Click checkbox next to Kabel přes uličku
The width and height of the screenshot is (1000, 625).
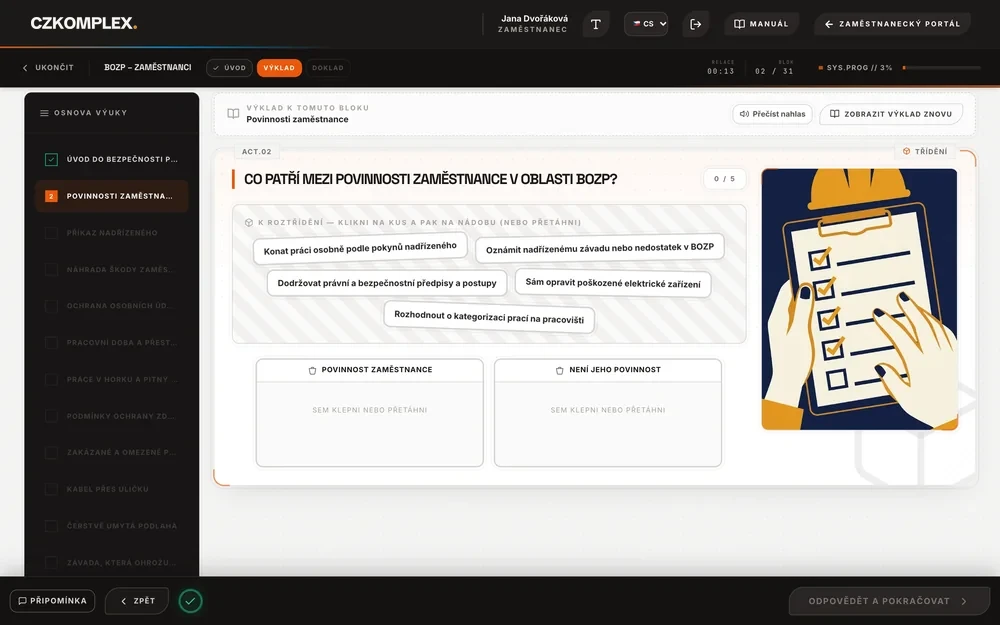coord(51,489)
